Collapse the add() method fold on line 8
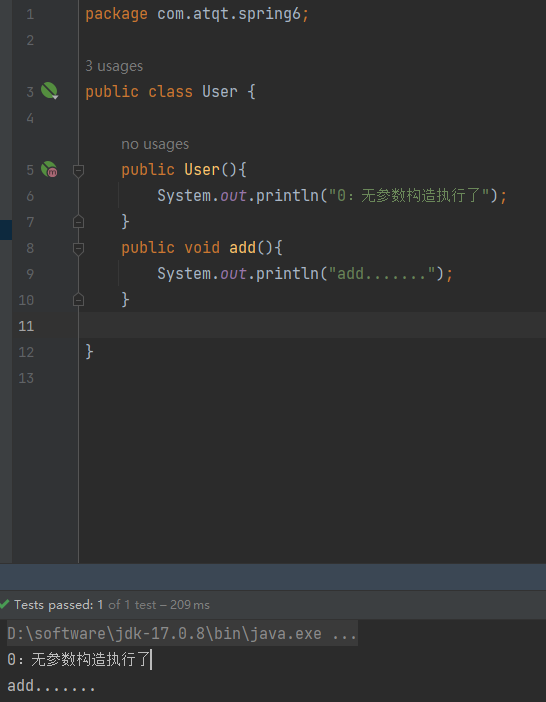The image size is (546, 702). click(x=78, y=248)
